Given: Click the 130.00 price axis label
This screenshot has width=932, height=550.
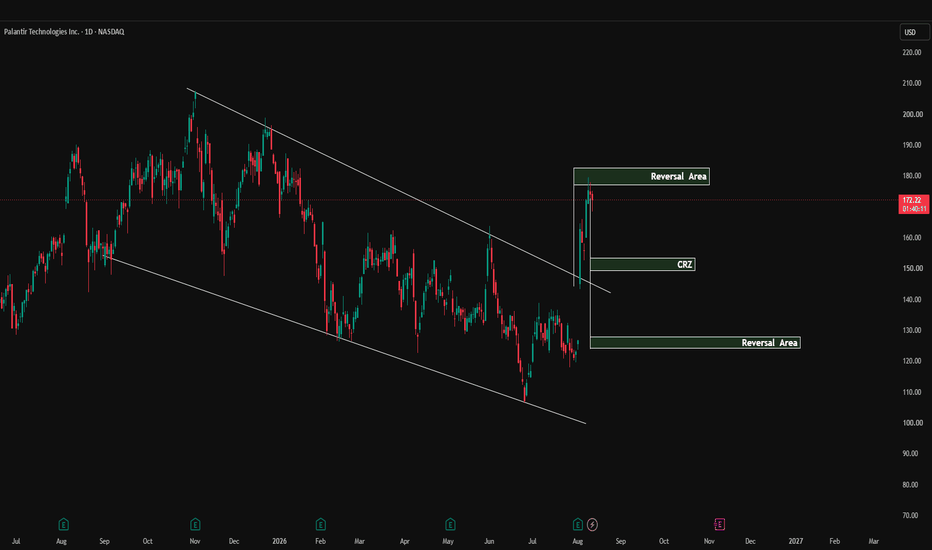Looking at the screenshot, I should point(912,331).
